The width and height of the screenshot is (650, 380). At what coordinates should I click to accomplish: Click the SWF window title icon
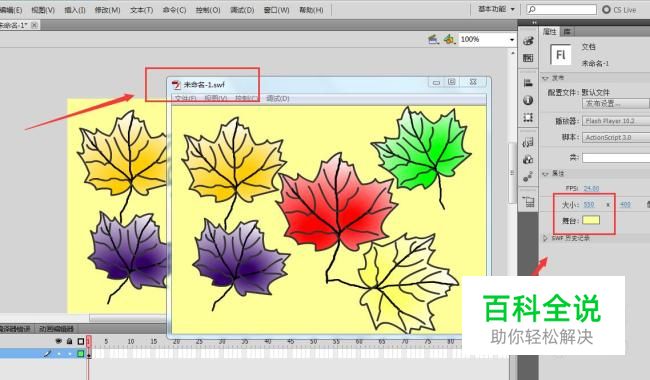click(x=176, y=85)
